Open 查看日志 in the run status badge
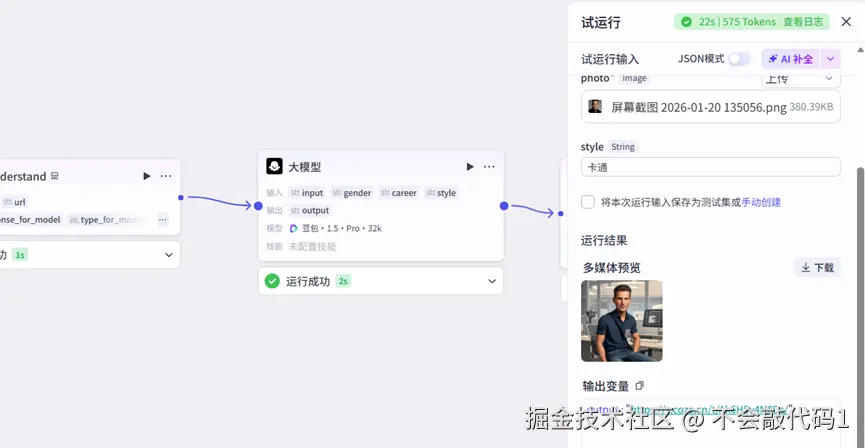Screen dimensions: 865x448 point(803,22)
